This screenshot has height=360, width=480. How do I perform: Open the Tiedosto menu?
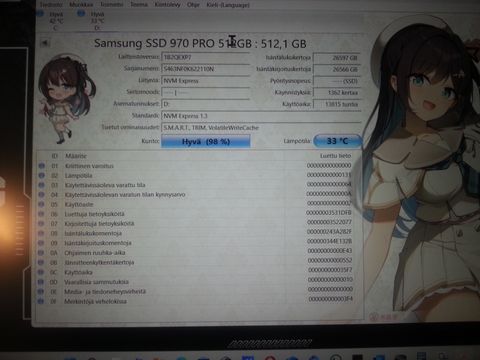(51, 5)
